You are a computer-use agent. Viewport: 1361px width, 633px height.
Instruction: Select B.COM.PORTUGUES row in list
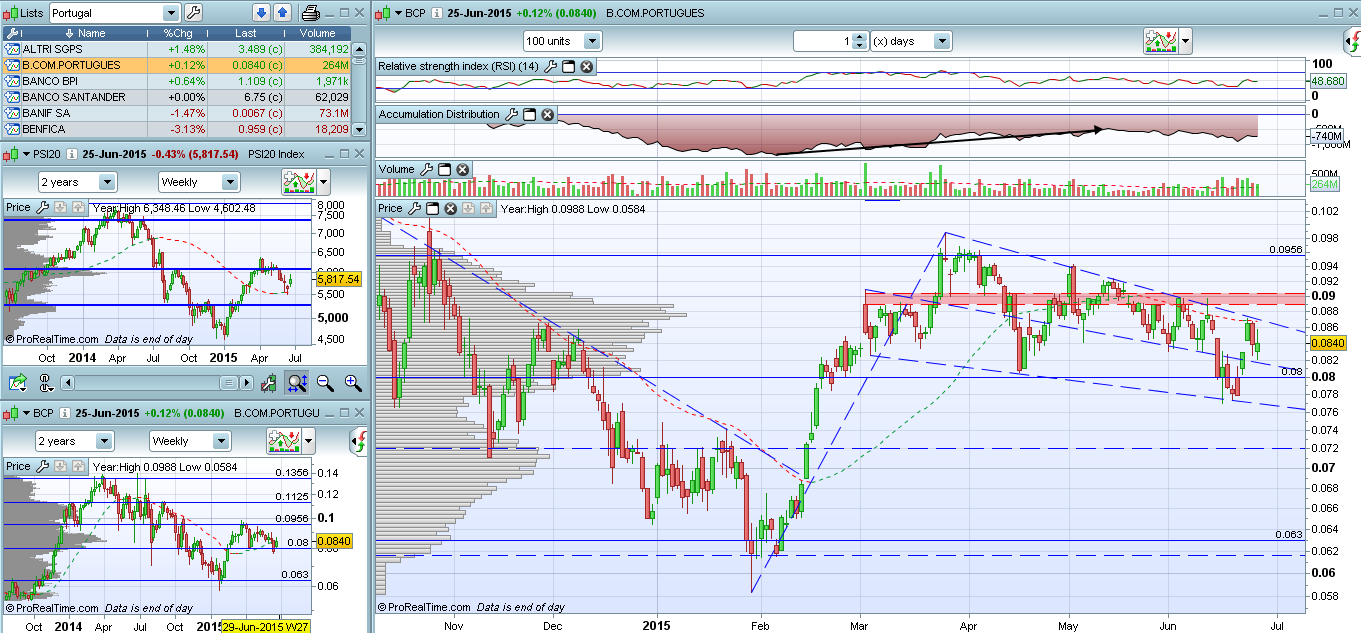[177, 64]
